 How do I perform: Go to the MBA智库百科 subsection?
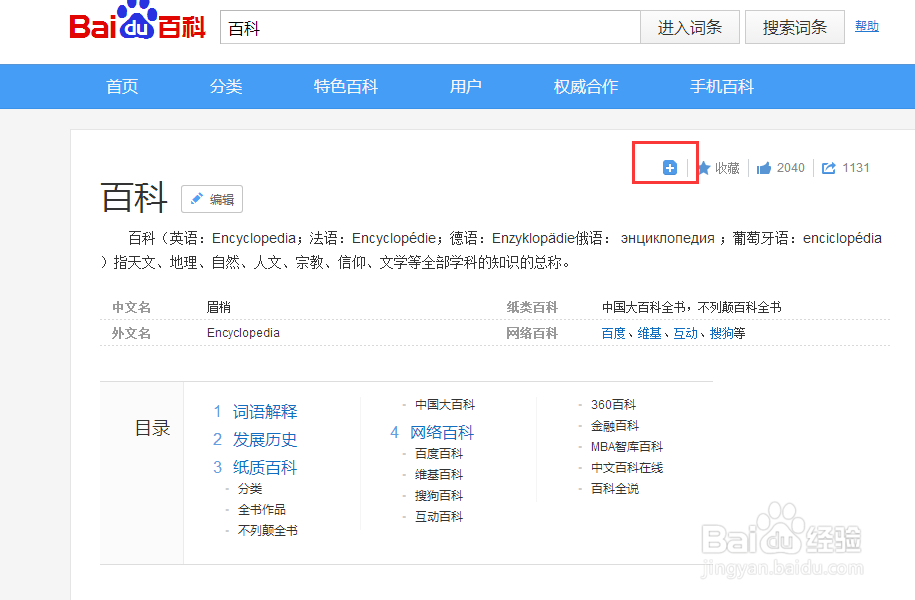[x=627, y=446]
